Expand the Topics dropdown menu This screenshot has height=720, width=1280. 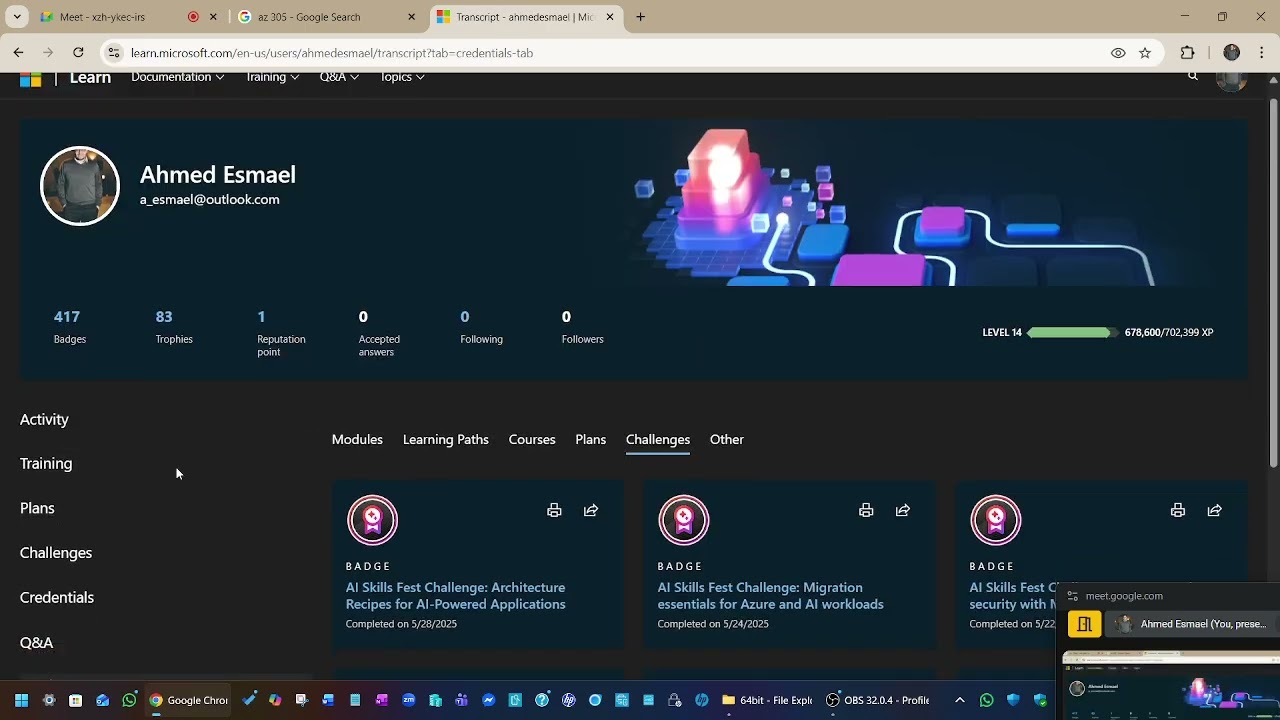pos(402,77)
